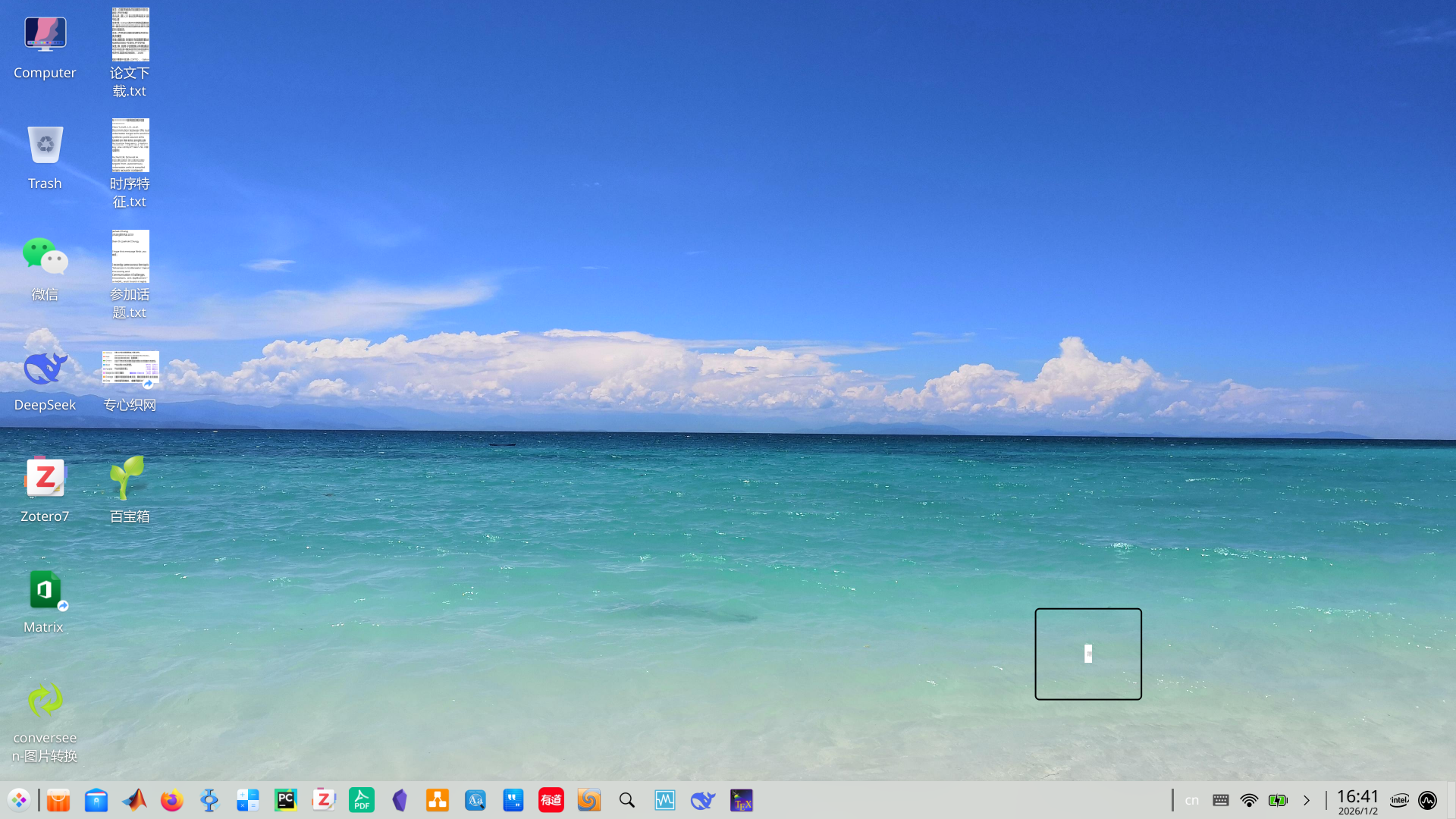Select the 参加话题.txt file
The height and width of the screenshot is (819, 1456).
130,275
